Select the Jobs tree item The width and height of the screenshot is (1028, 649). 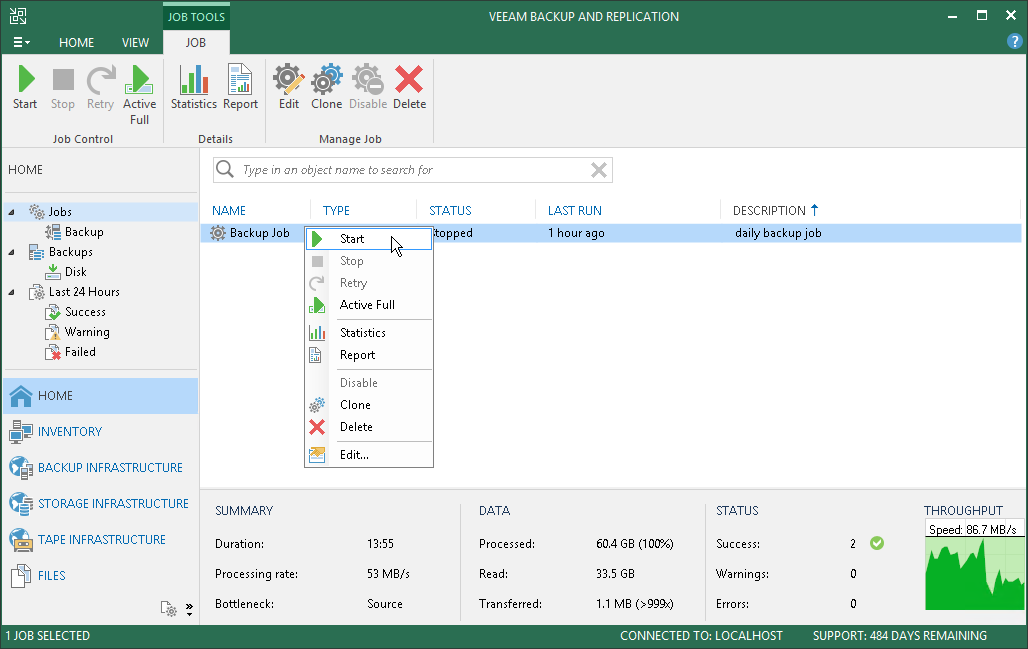[60, 212]
